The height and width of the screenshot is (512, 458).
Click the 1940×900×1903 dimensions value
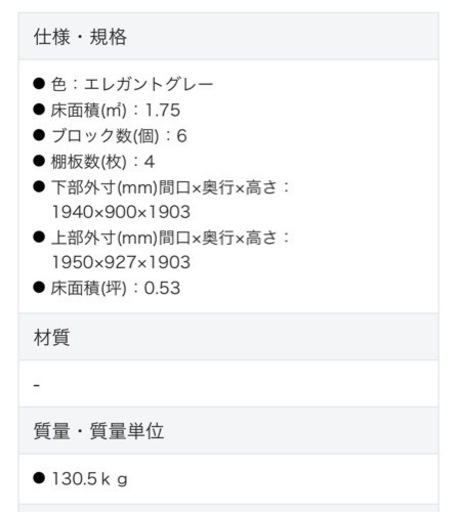121,212
